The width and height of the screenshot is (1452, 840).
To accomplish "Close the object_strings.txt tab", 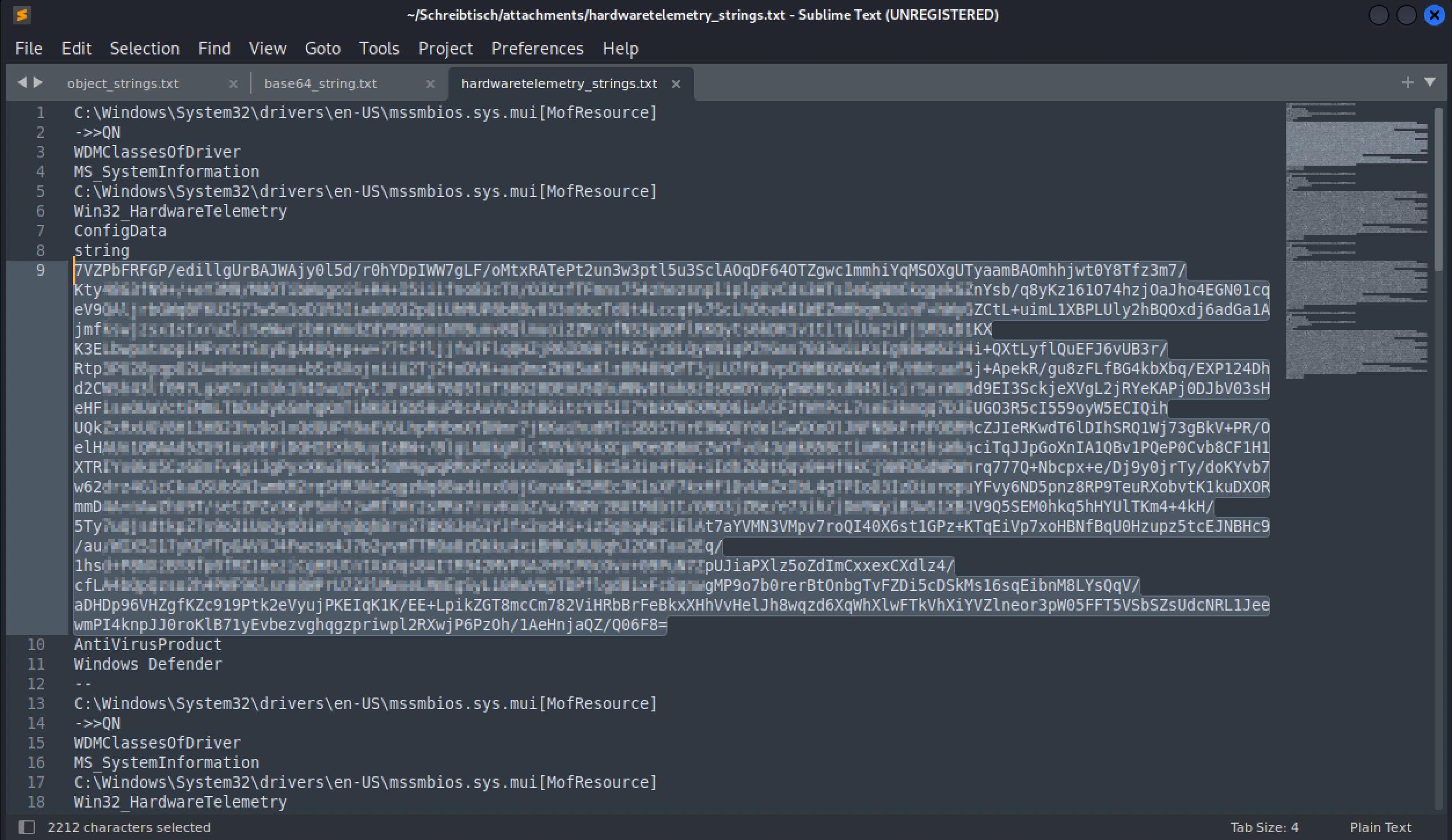I will (234, 84).
